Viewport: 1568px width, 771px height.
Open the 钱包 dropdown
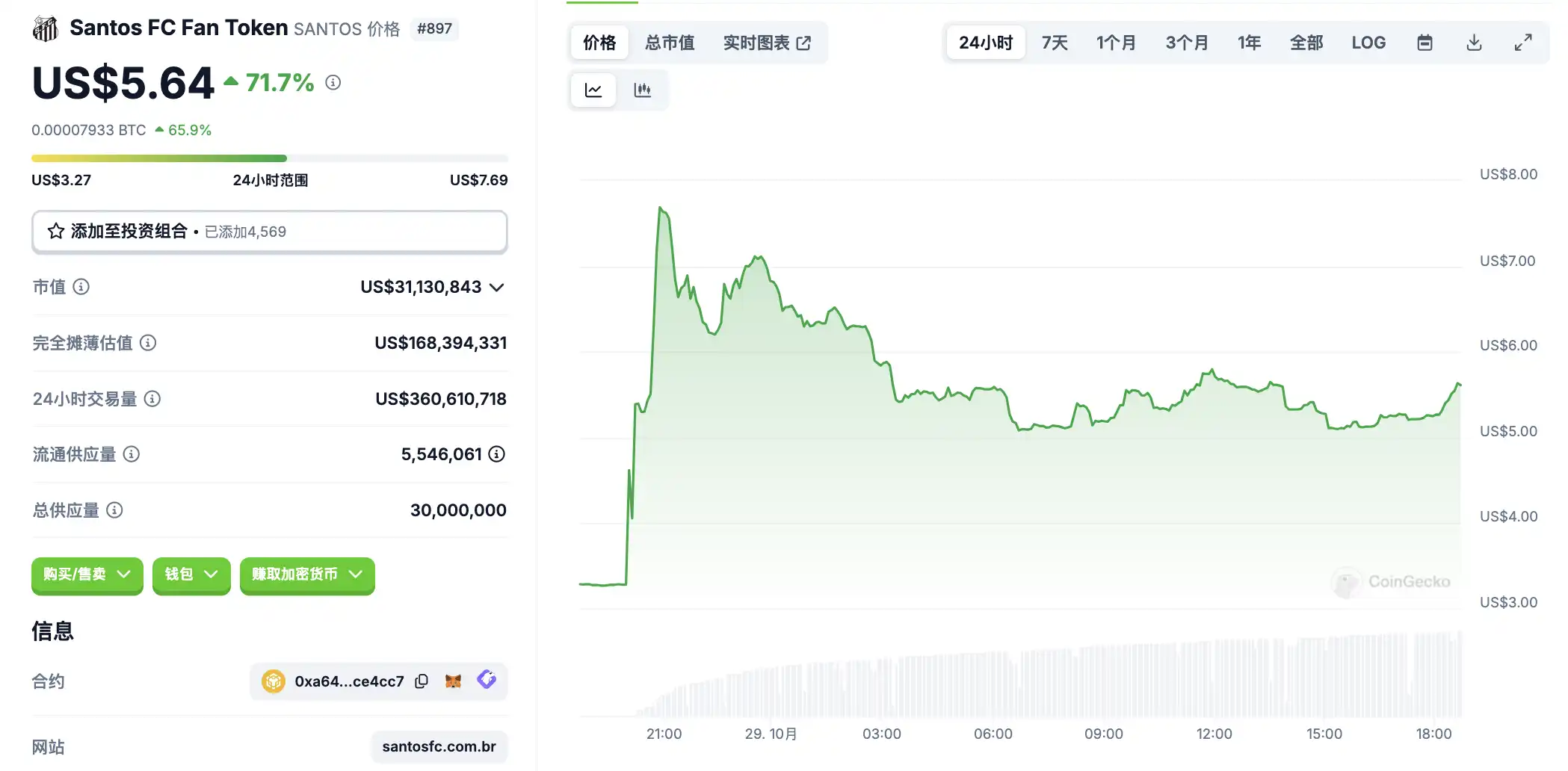[x=191, y=575]
